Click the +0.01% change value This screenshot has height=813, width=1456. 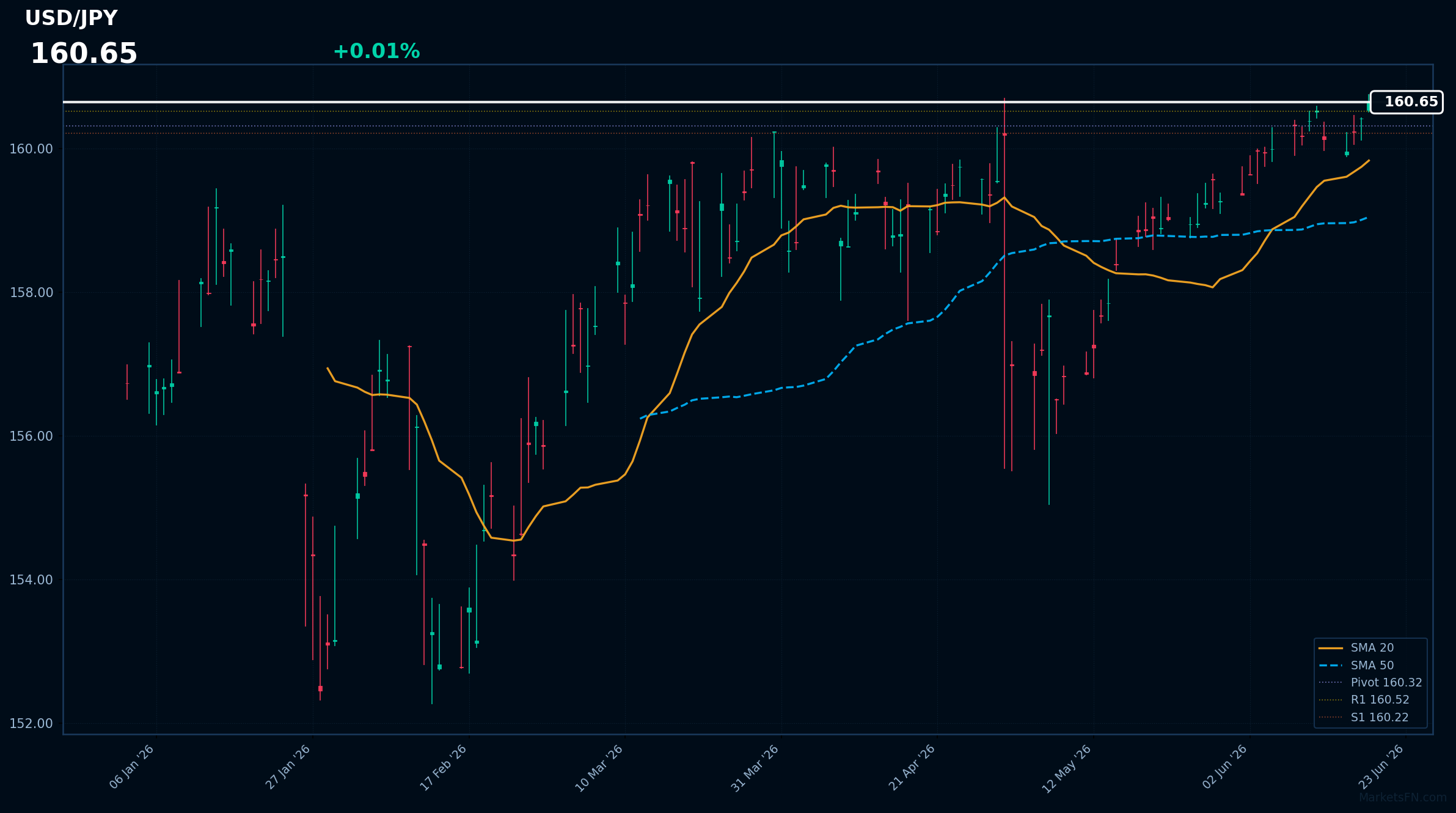point(376,51)
